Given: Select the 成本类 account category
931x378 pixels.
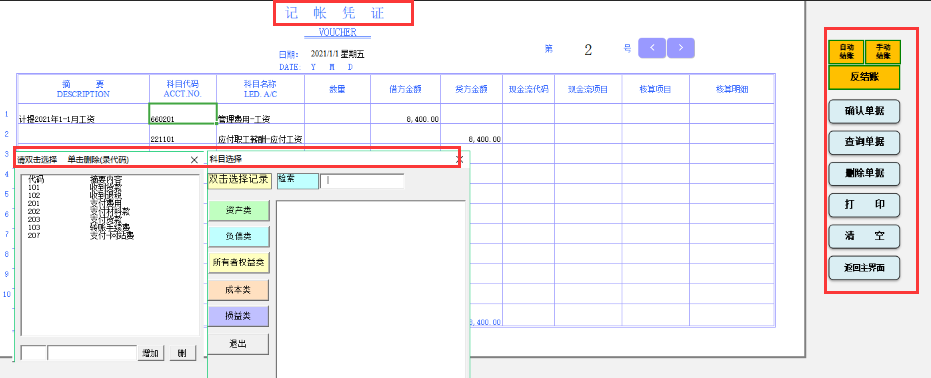Looking at the screenshot, I should [239, 290].
